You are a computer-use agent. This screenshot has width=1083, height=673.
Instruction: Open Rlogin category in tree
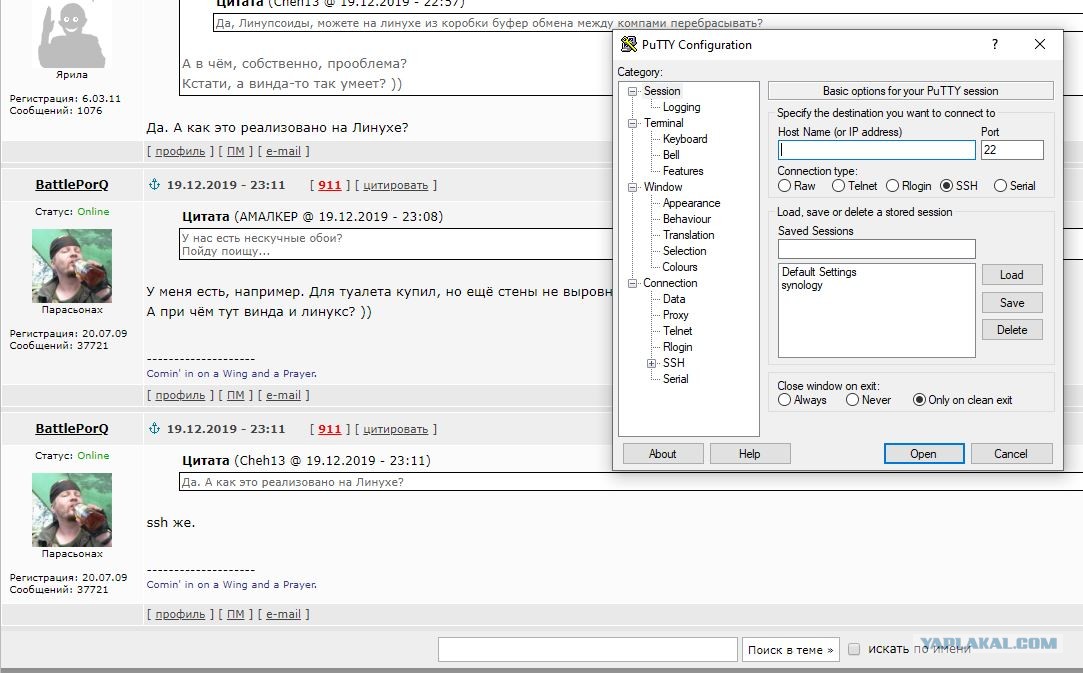point(677,347)
